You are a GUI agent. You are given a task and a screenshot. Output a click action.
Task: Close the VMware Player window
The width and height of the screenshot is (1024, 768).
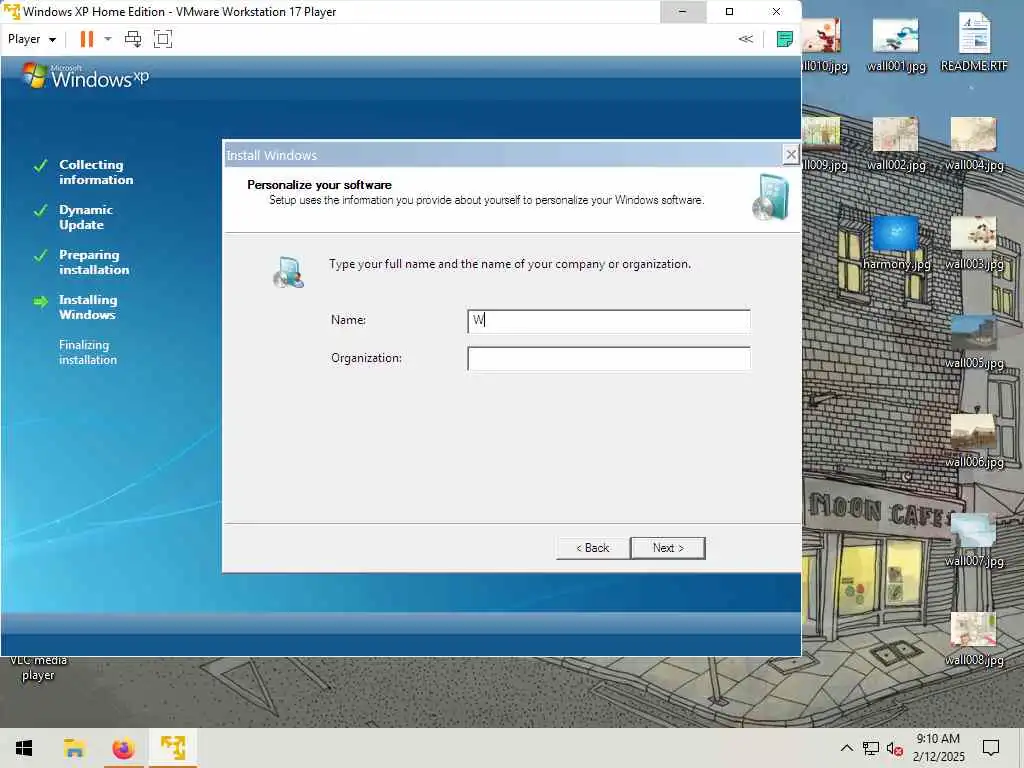[776, 12]
